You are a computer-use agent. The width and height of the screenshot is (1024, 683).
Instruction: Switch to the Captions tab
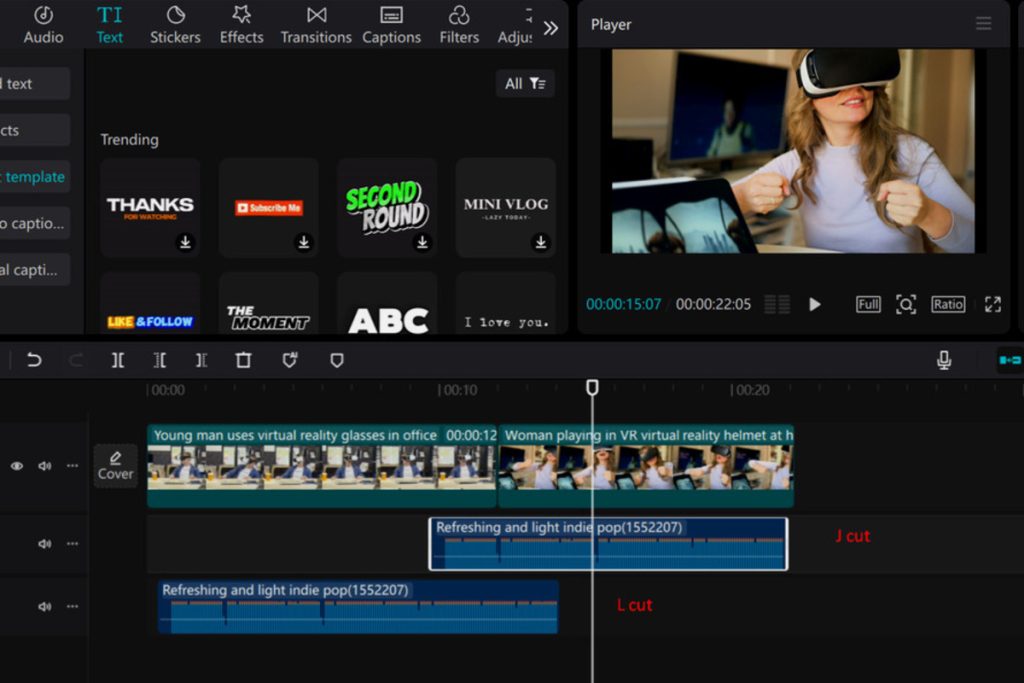click(x=391, y=25)
